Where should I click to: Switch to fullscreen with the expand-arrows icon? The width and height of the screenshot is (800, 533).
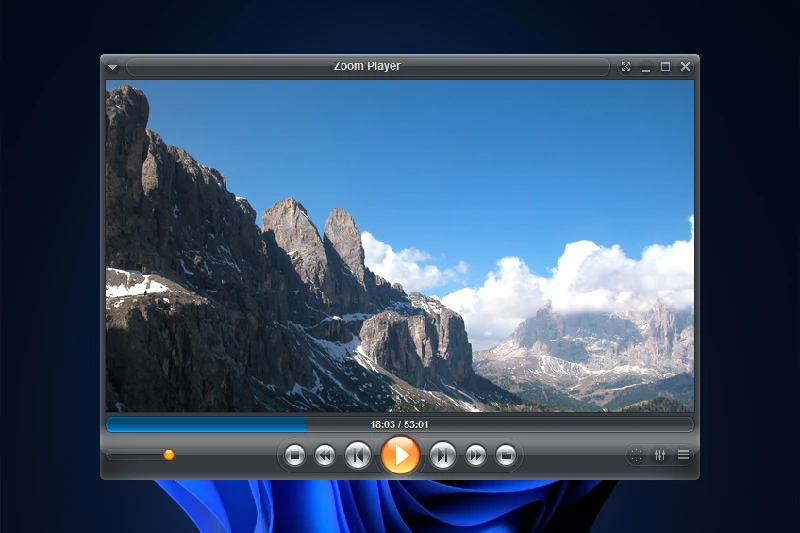[x=626, y=67]
